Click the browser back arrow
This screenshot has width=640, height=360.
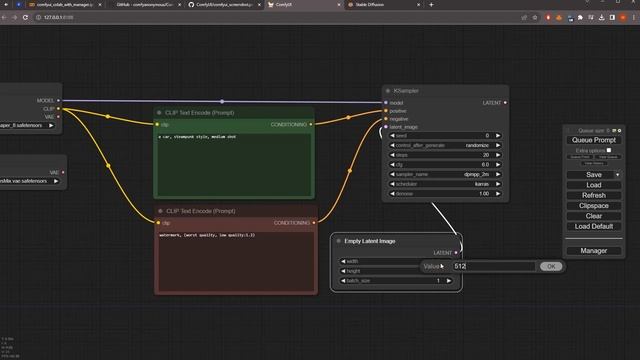[4, 18]
